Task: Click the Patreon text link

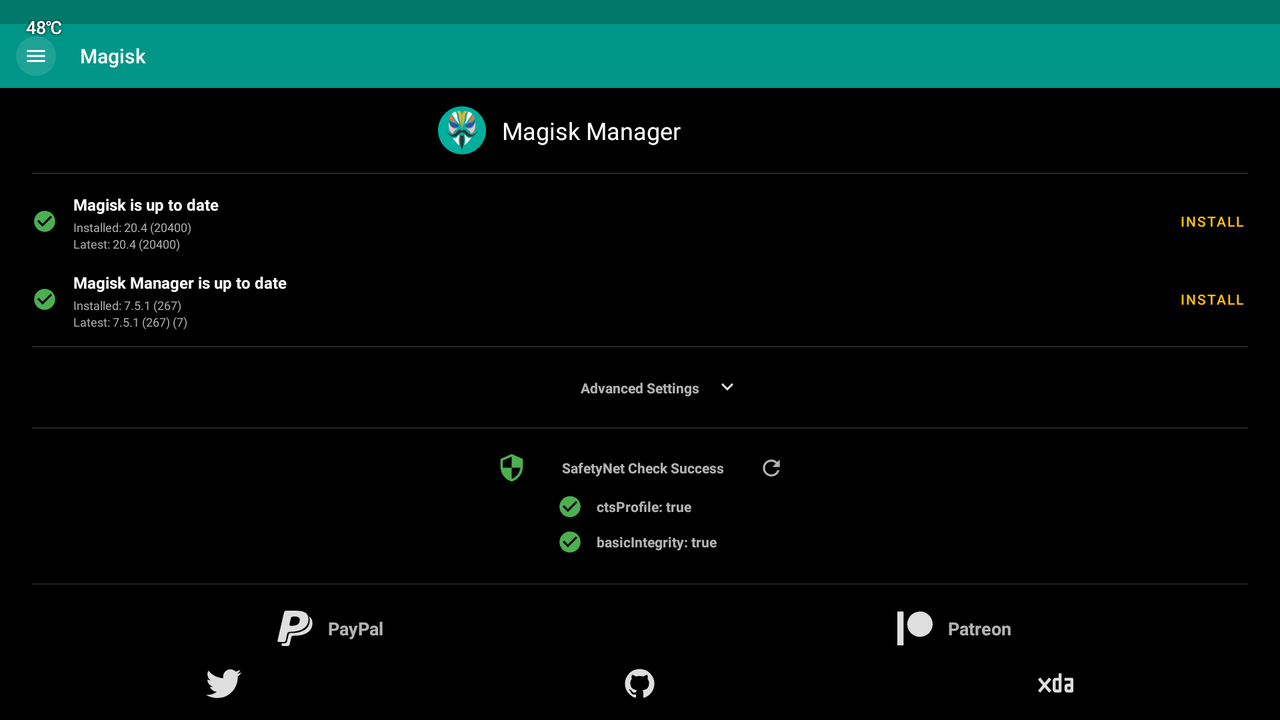Action: (979, 629)
